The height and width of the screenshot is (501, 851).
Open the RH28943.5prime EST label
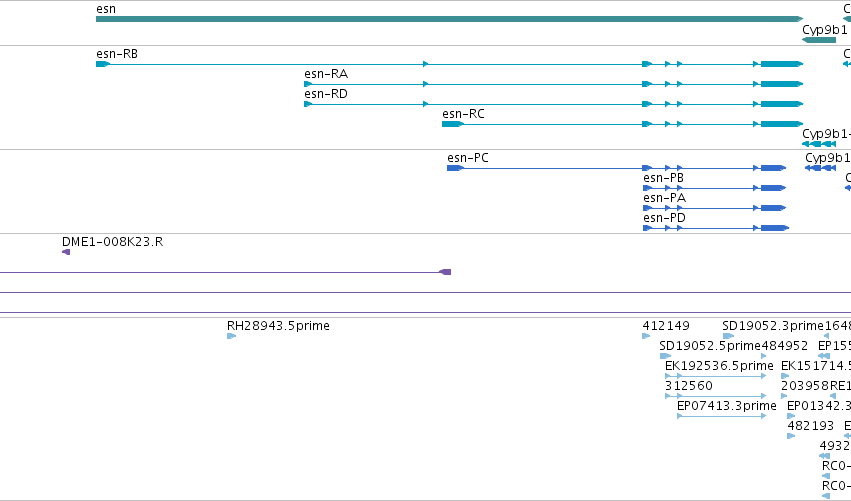tap(278, 326)
